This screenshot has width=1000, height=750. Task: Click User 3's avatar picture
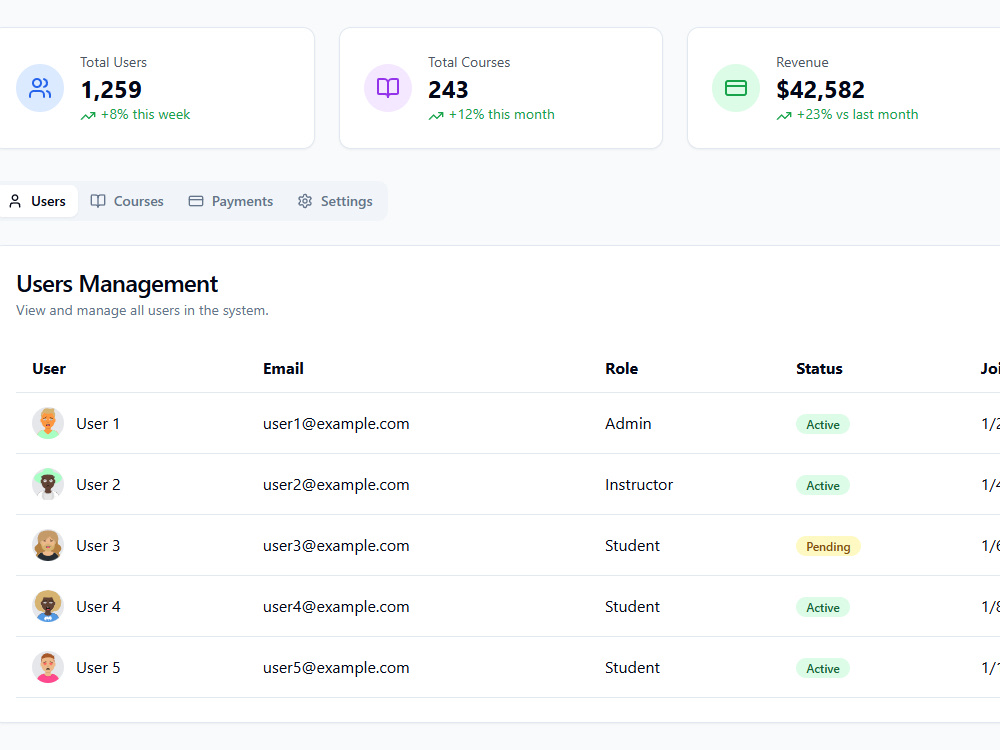(48, 545)
